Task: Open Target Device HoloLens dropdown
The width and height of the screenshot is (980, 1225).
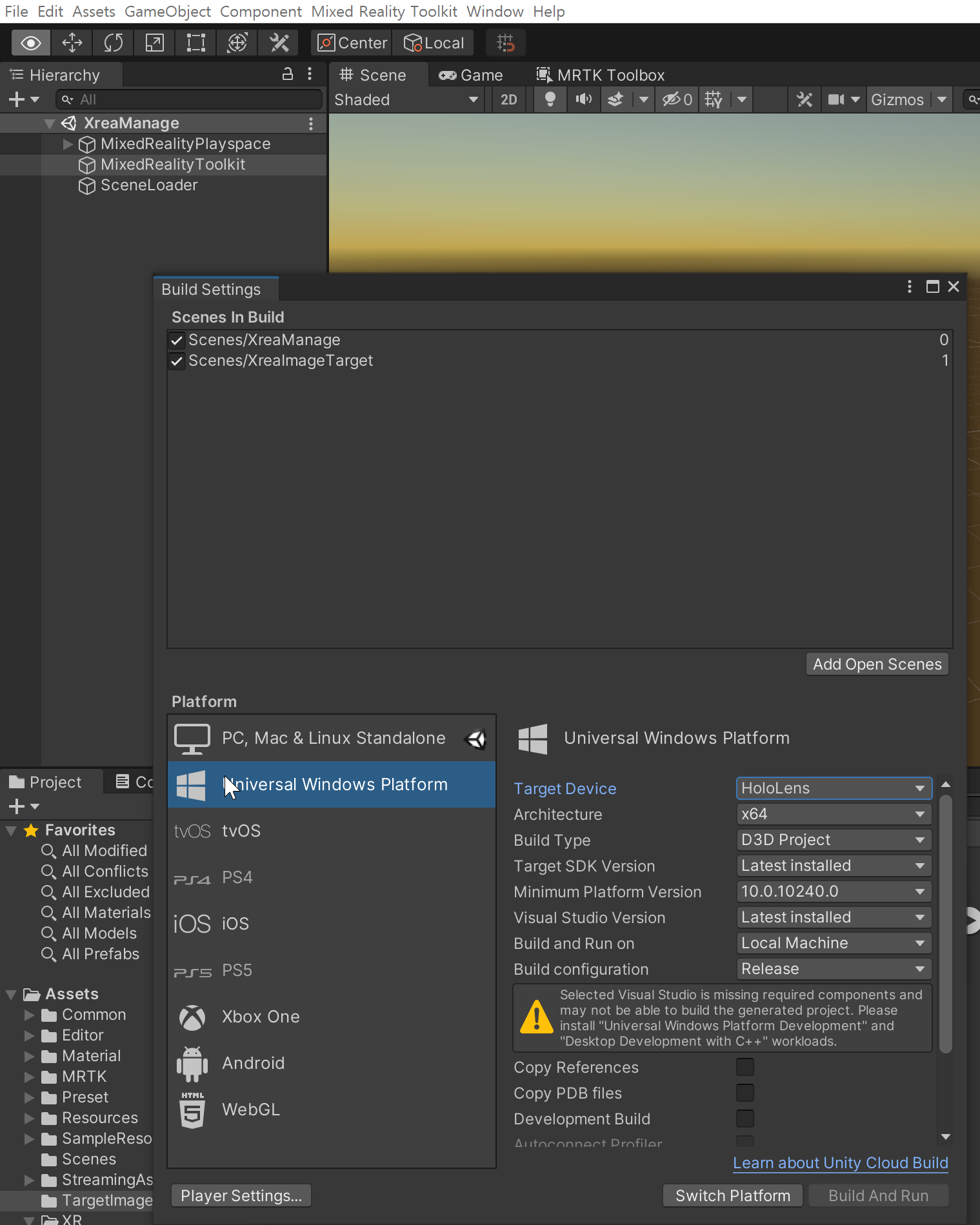Action: [834, 788]
